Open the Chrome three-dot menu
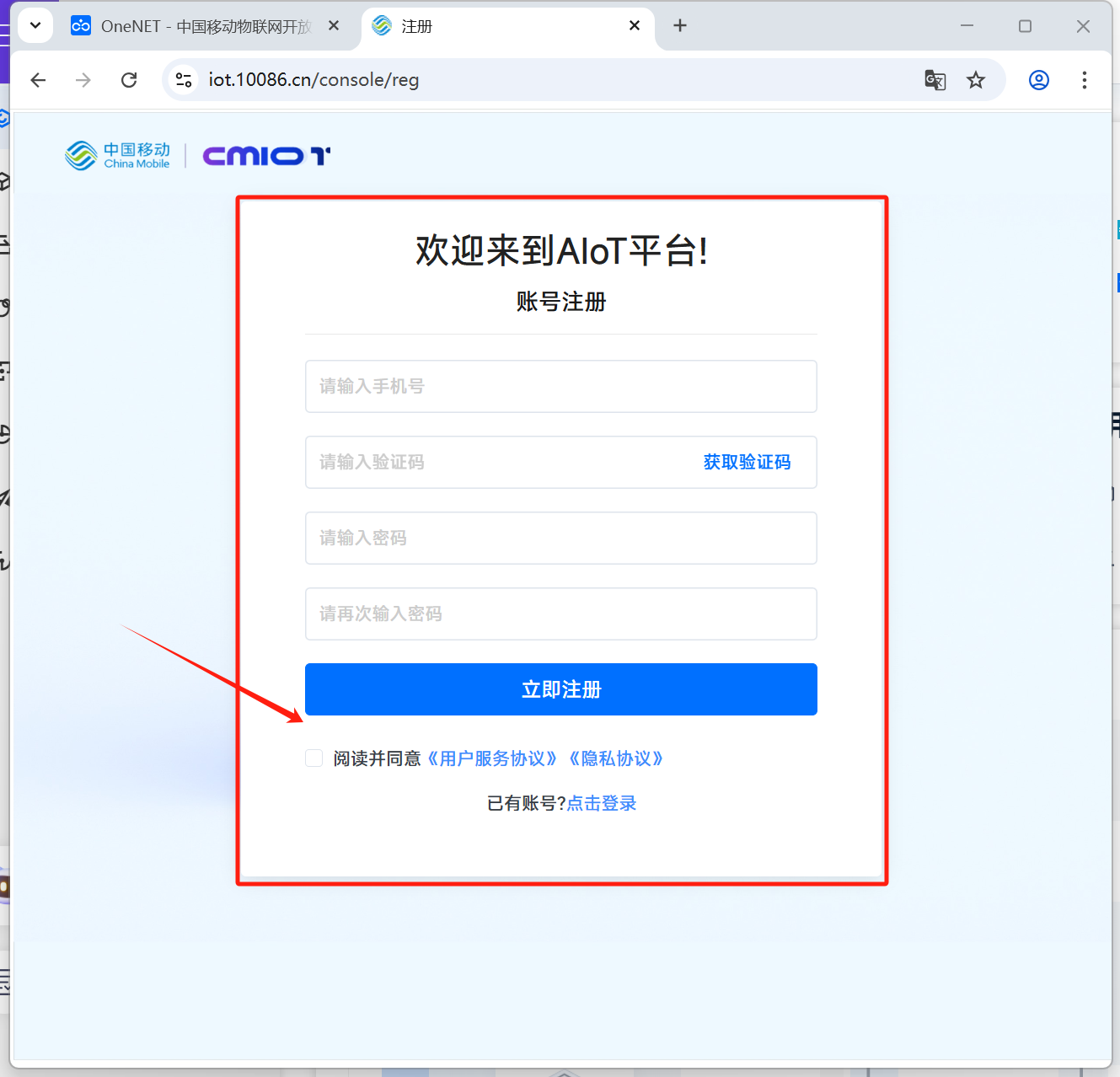 click(x=1085, y=80)
